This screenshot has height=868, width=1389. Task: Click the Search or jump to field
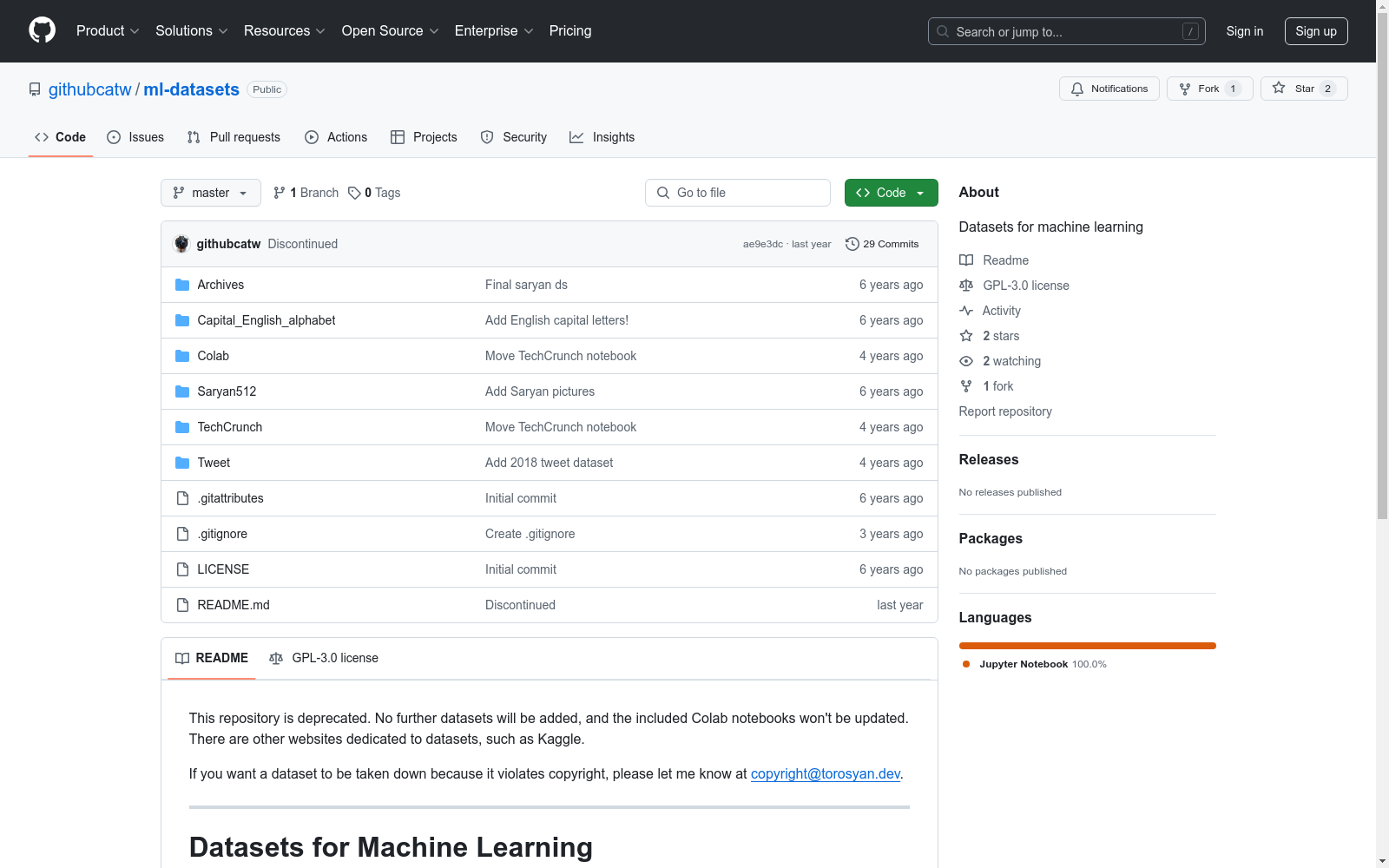pyautogui.click(x=1067, y=31)
